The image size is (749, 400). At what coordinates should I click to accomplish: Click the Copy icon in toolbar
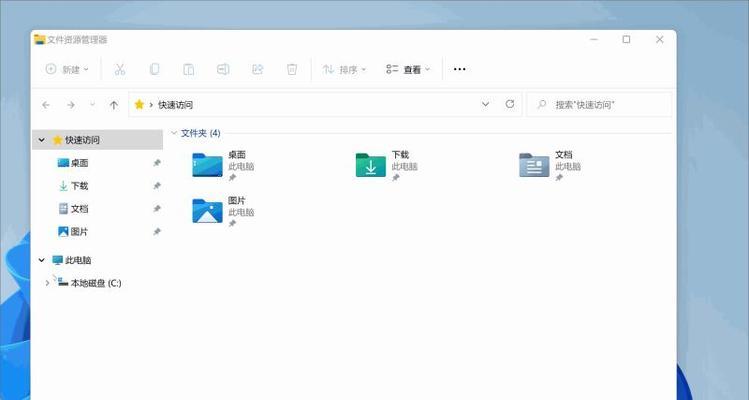154,69
